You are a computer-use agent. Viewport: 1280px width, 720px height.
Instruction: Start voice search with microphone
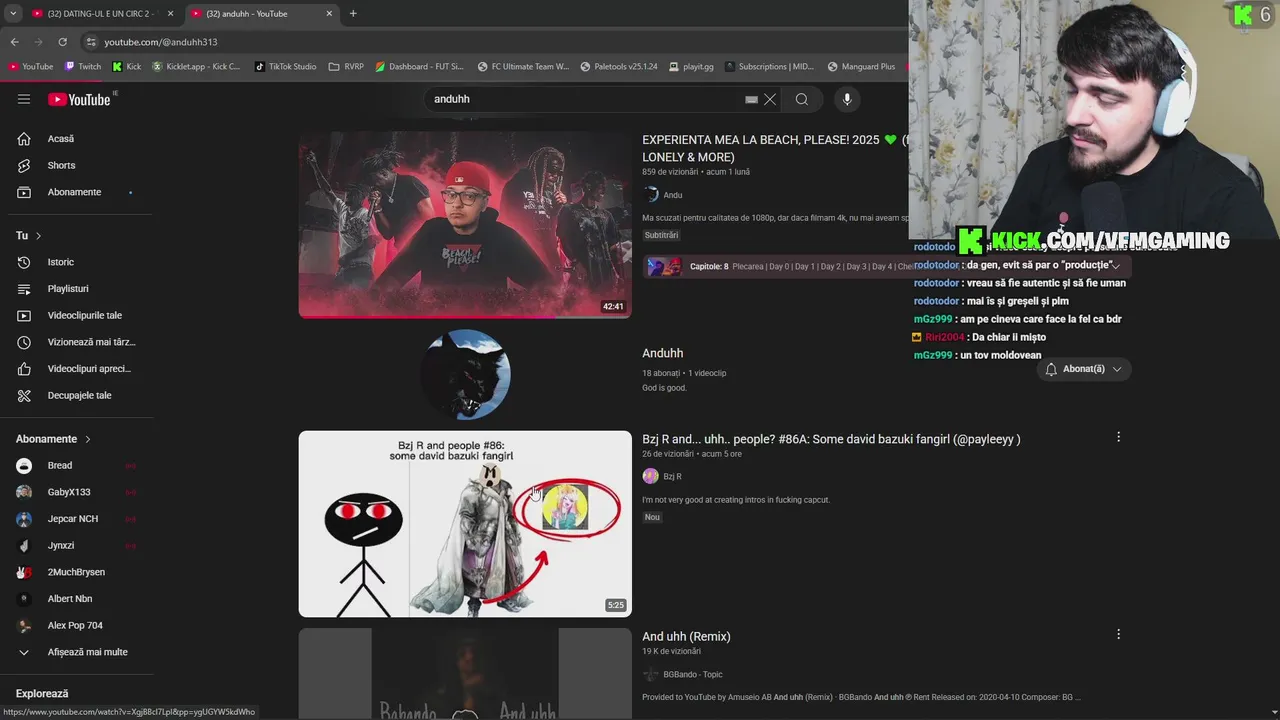(x=847, y=99)
